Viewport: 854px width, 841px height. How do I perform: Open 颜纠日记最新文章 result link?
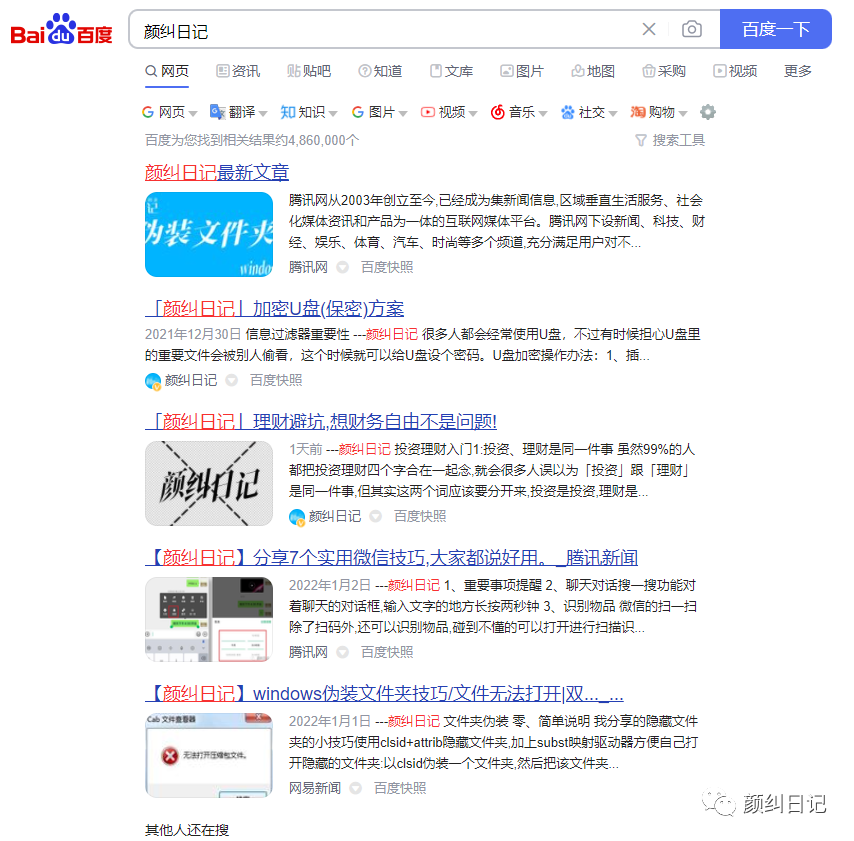click(217, 173)
